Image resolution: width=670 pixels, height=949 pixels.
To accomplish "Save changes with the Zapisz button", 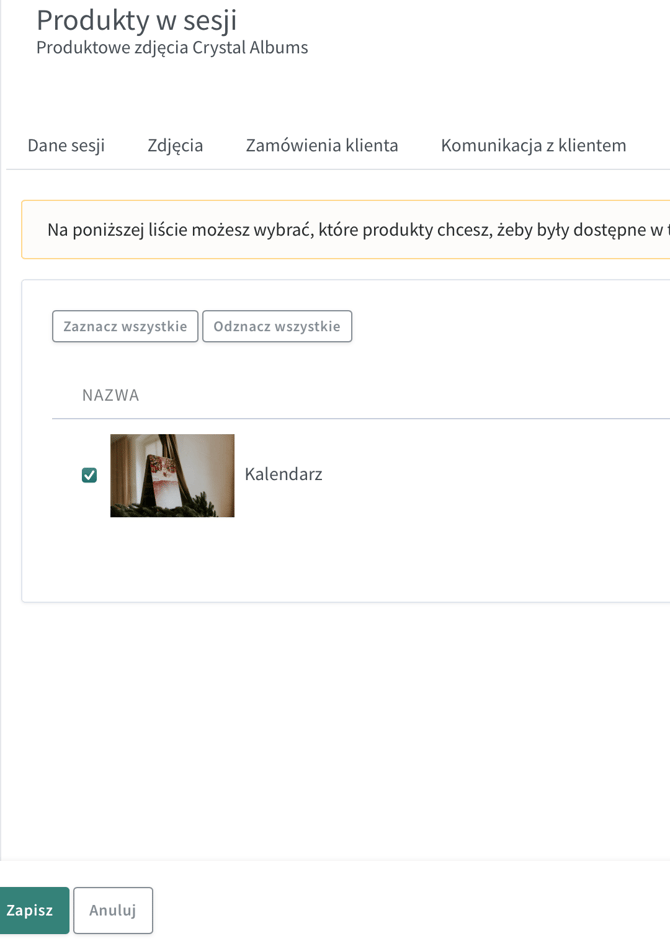I will pyautogui.click(x=31, y=910).
